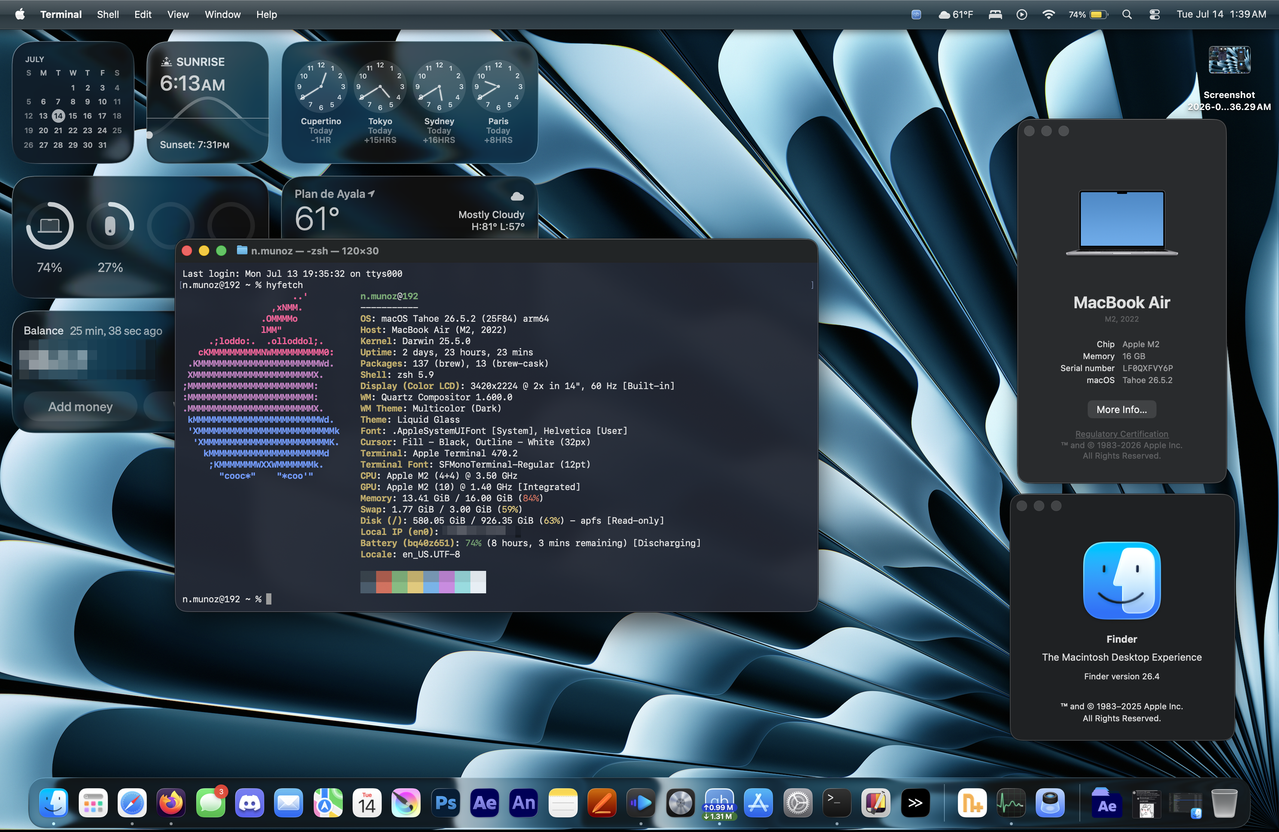Open the Window menu in the menu bar
Image resolution: width=1279 pixels, height=832 pixels.
[x=222, y=15]
